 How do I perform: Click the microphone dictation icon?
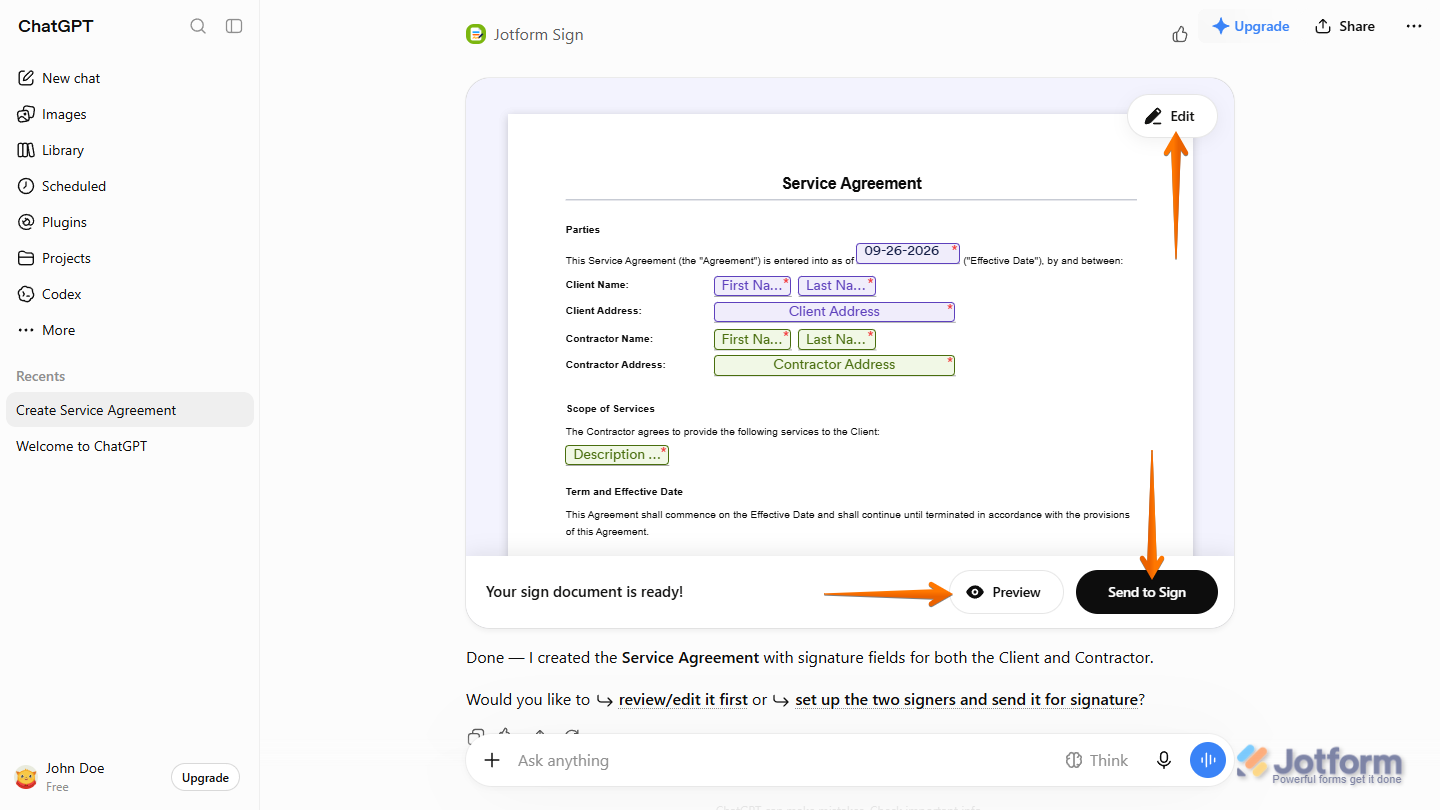(1164, 760)
